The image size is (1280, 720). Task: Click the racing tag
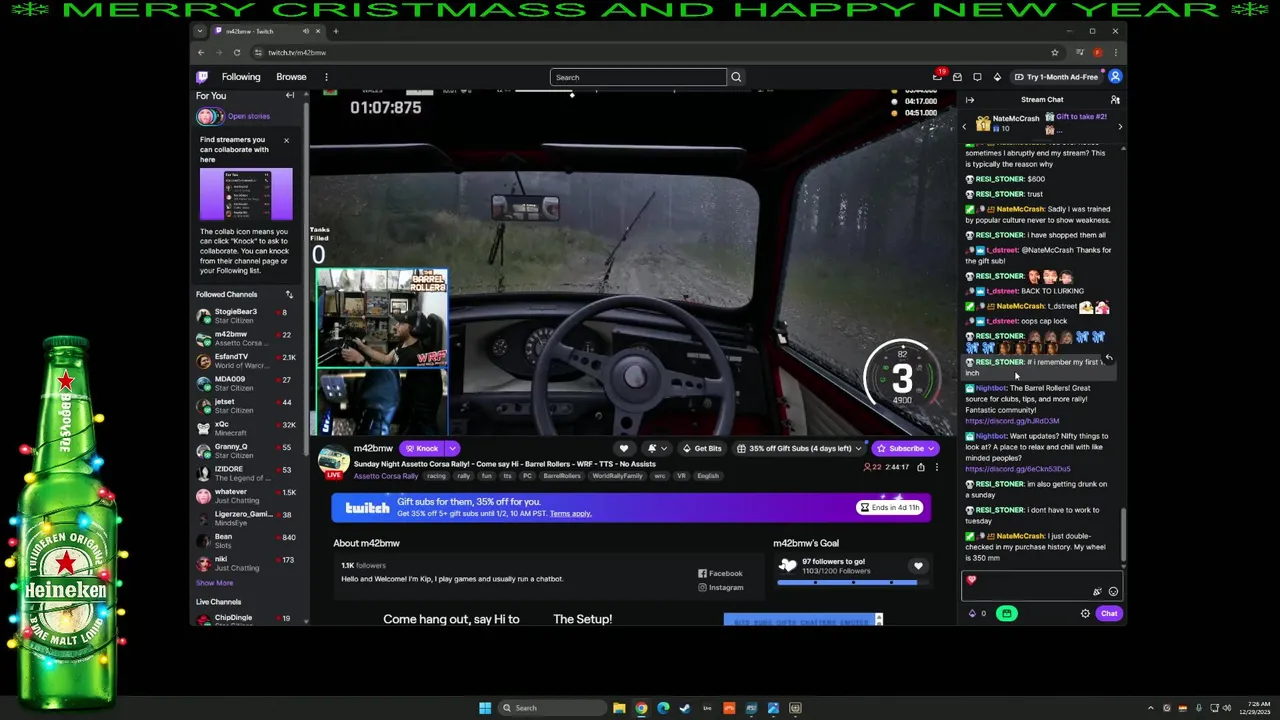(436, 476)
